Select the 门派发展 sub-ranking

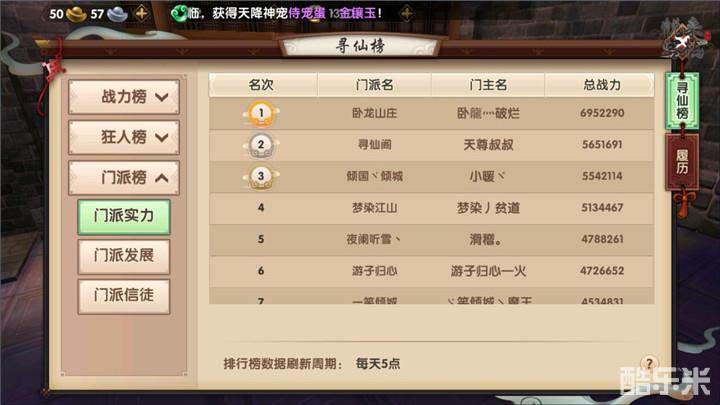click(124, 256)
